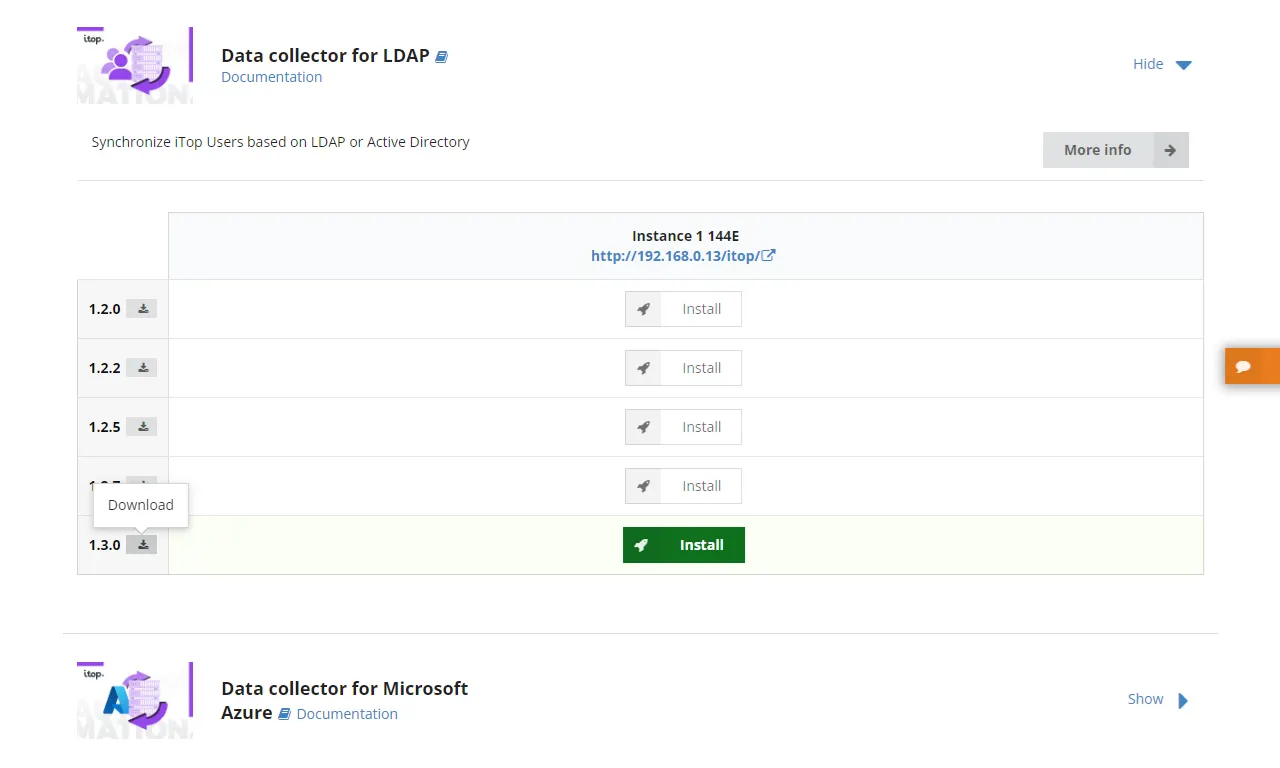Viewport: 1280px width, 768px height.
Task: Install version 1.2.0 on Instance 1
Action: (683, 309)
